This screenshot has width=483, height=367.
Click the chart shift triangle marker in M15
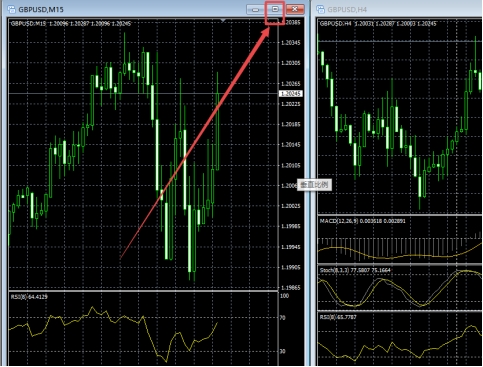click(223, 21)
